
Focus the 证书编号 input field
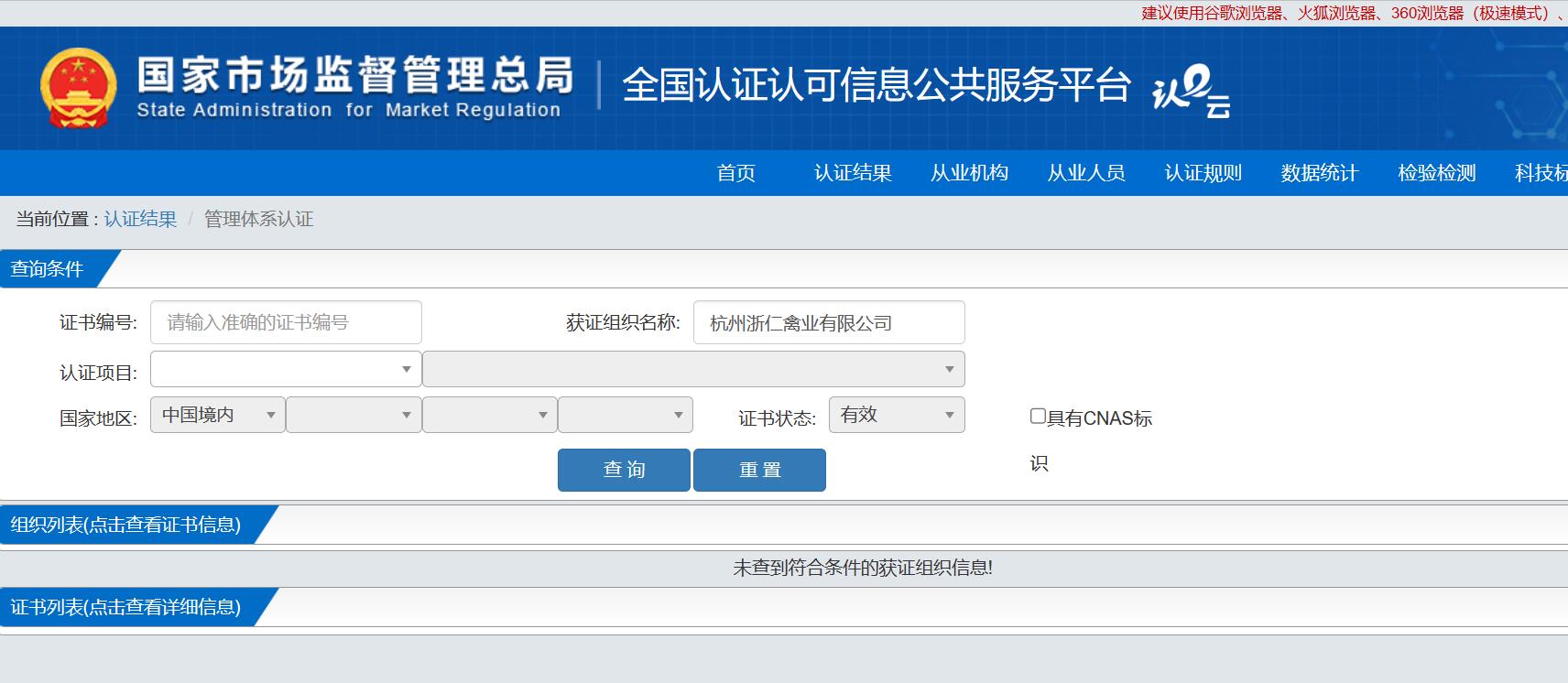tap(286, 322)
